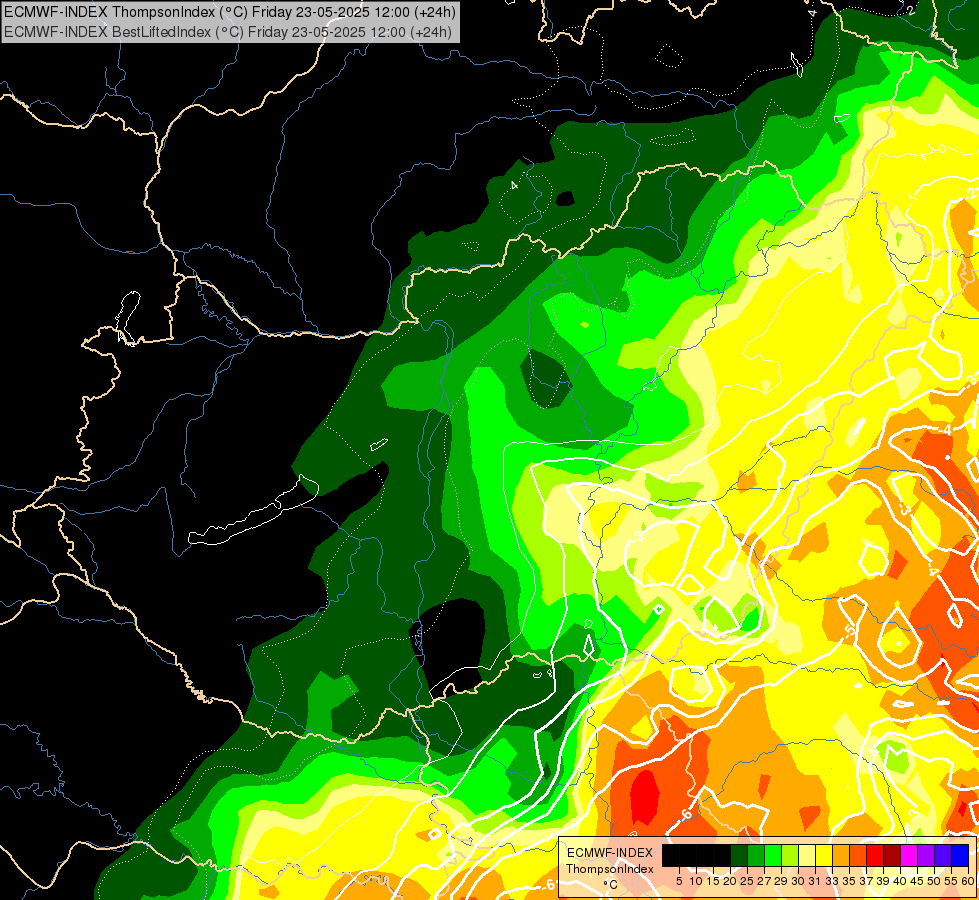Select the magenta legend swatch
The height and width of the screenshot is (900, 979).
coord(908,856)
